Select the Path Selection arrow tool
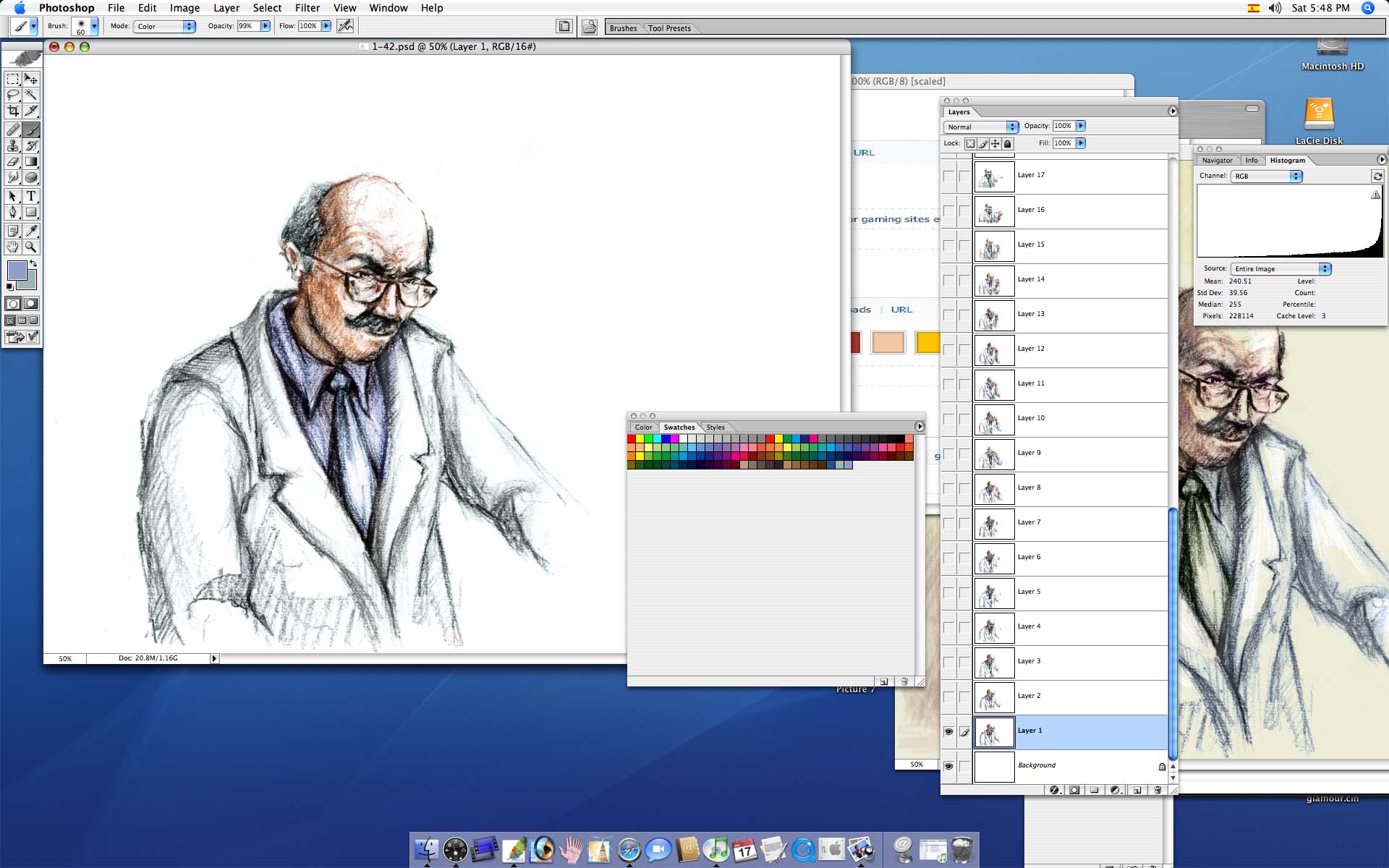The image size is (1389, 868). (x=13, y=197)
